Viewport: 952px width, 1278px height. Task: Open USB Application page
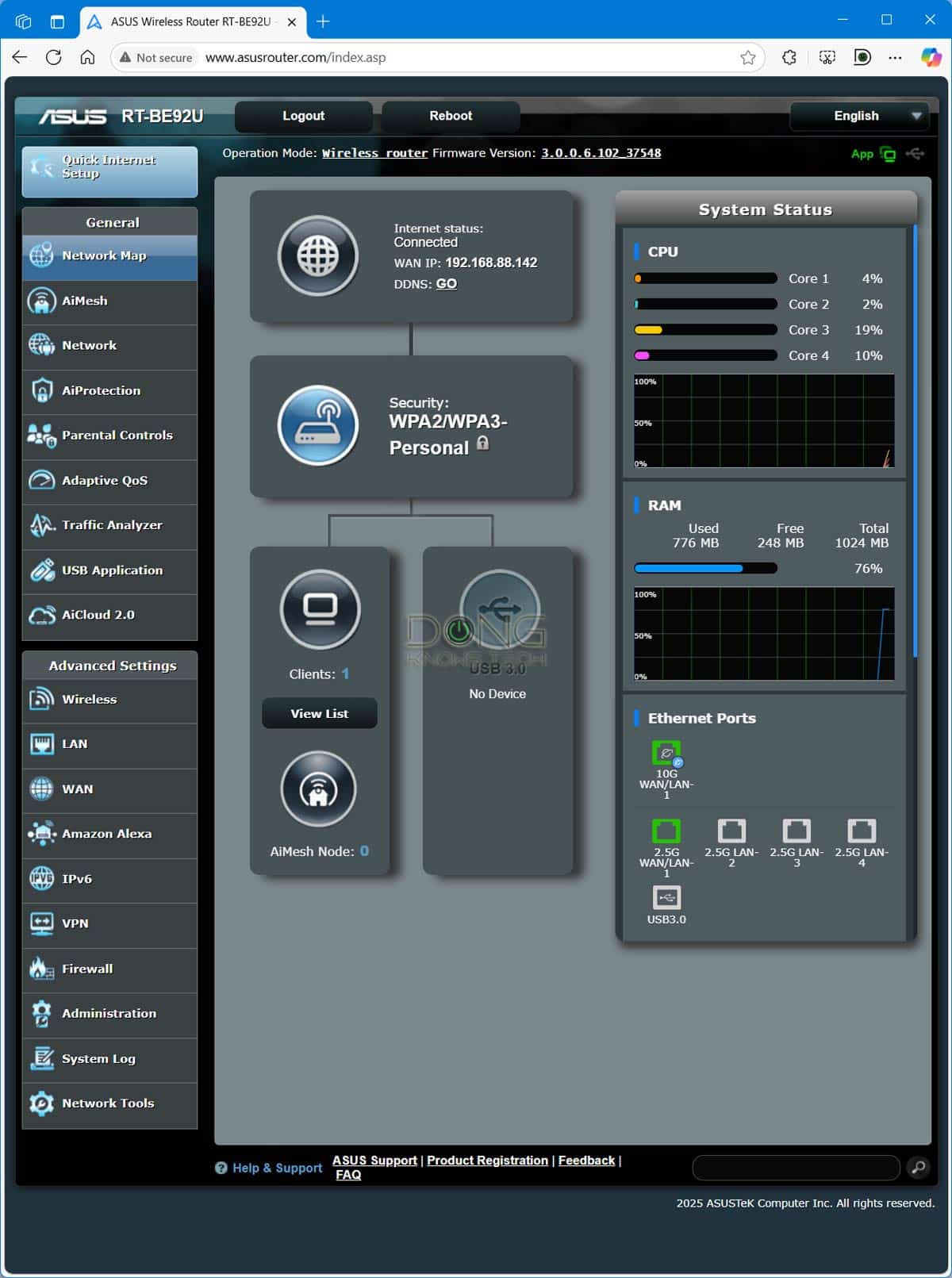point(109,570)
